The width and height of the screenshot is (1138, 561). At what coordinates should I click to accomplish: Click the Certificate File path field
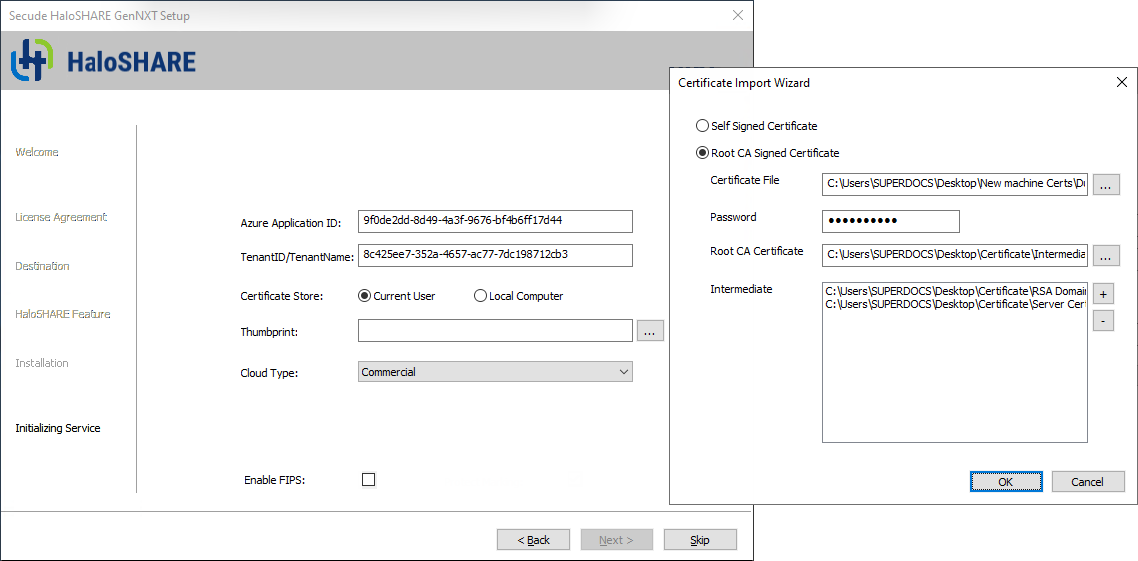click(955, 185)
